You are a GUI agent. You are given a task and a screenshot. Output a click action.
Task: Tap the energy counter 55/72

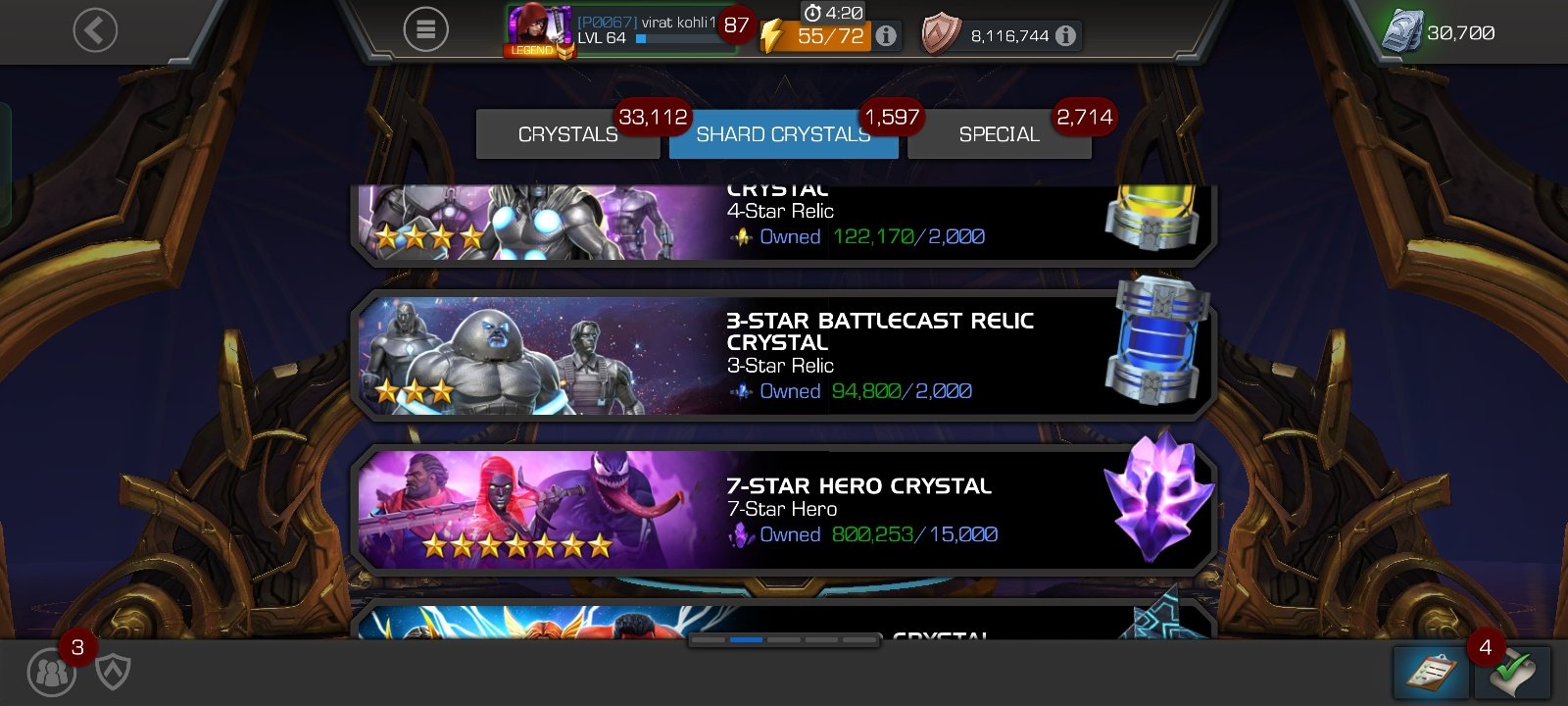point(830,36)
